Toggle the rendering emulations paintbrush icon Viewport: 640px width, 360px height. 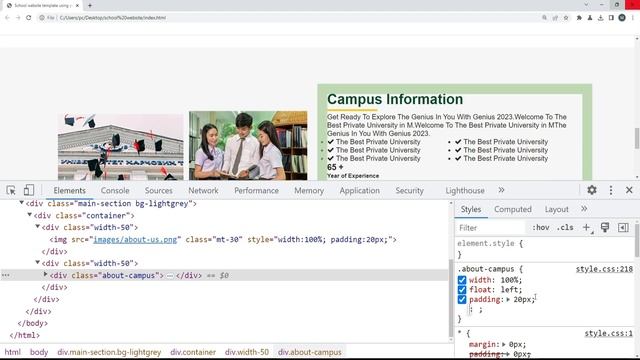(x=605, y=228)
